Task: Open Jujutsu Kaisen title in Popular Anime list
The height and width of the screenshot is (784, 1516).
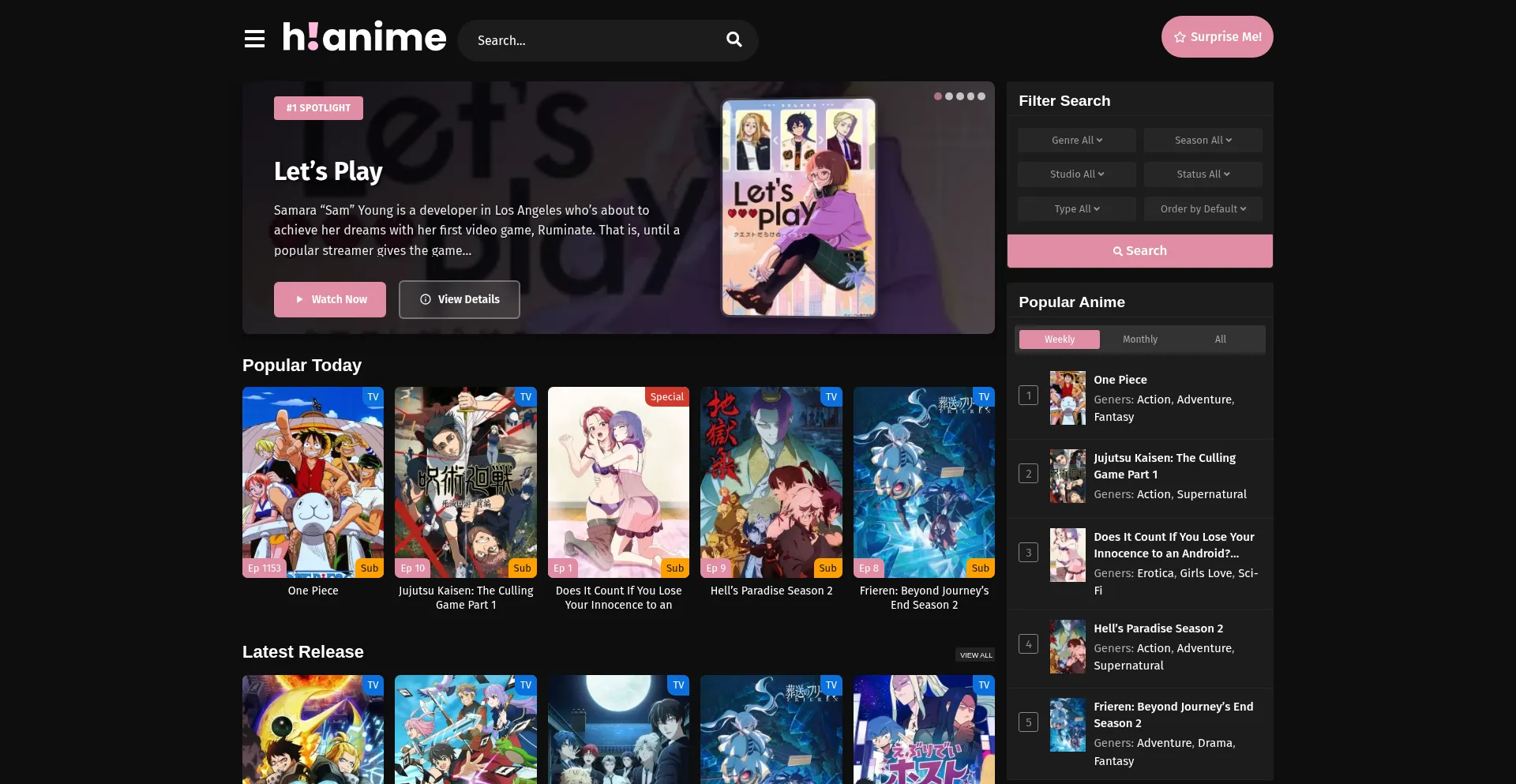Action: (1165, 466)
